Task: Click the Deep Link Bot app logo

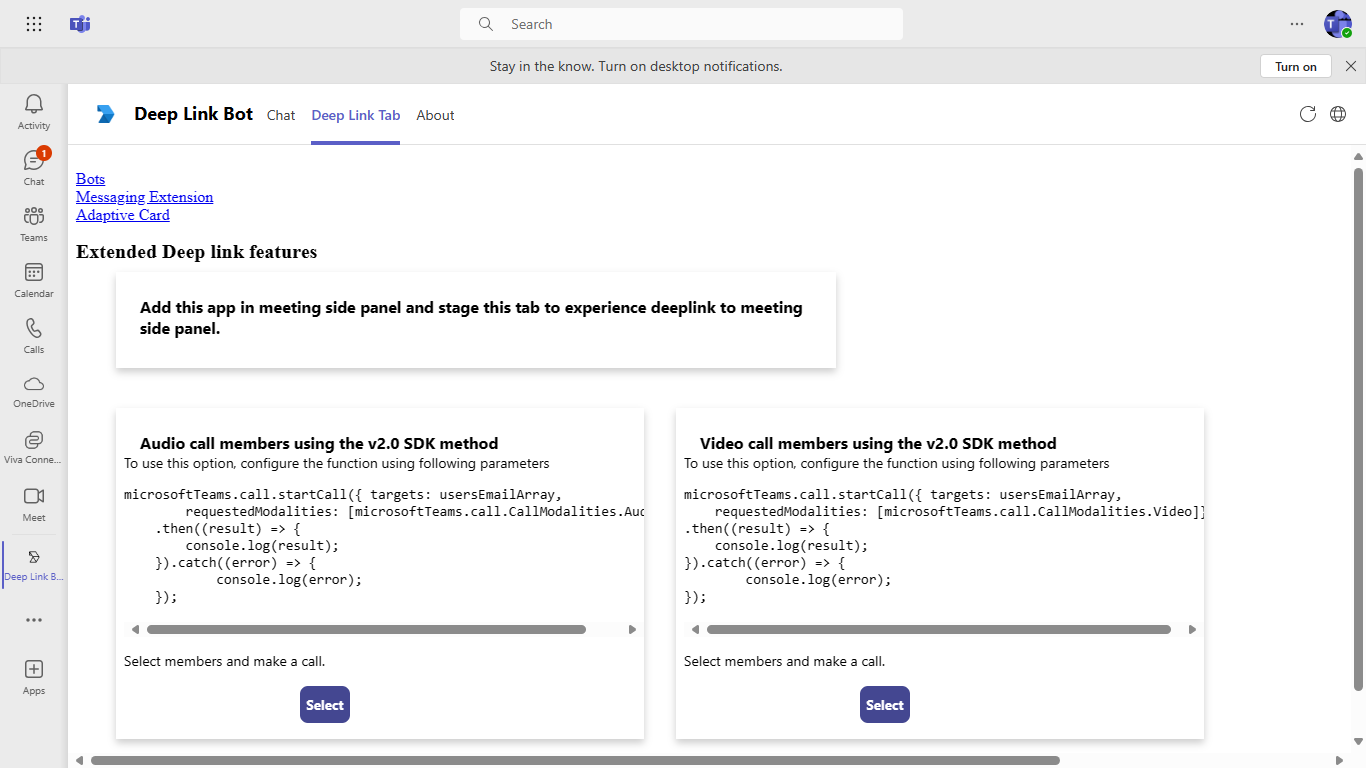Action: (x=105, y=114)
